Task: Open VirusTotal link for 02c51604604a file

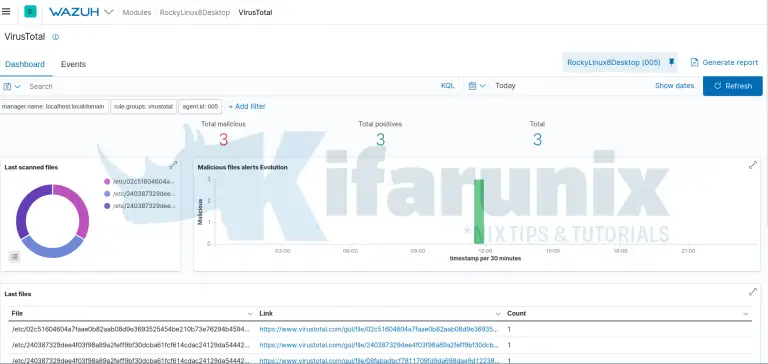Action: pos(379,330)
